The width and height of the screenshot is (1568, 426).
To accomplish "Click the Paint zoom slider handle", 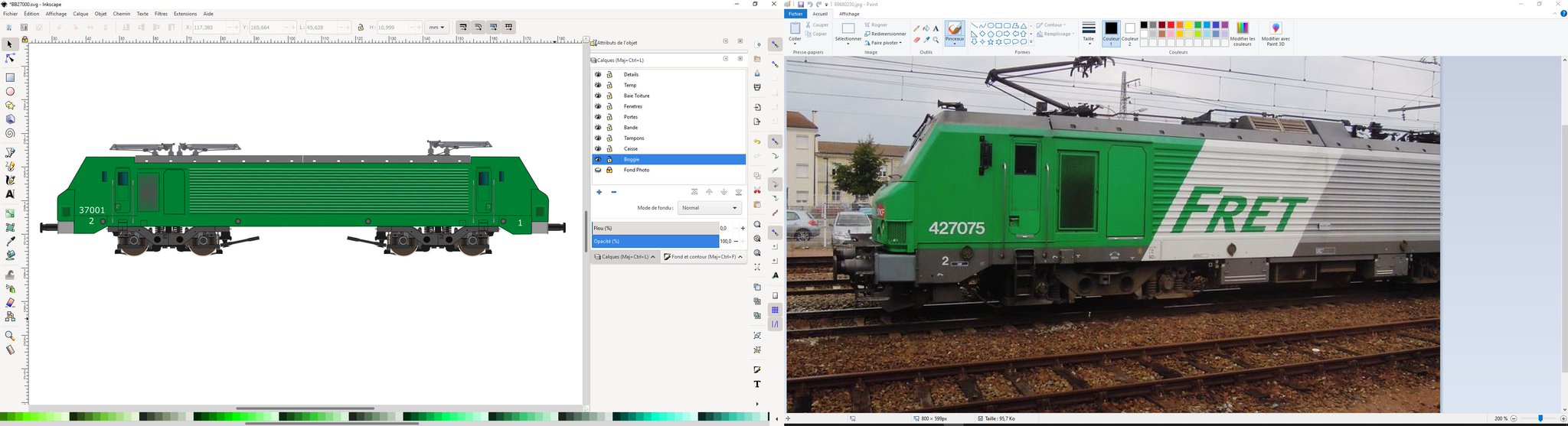I will 1540,419.
